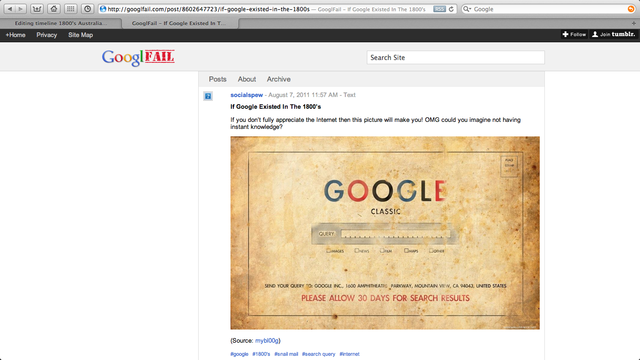Click the globe favicon in the address bar
This screenshot has width=640, height=360.
click(103, 9)
